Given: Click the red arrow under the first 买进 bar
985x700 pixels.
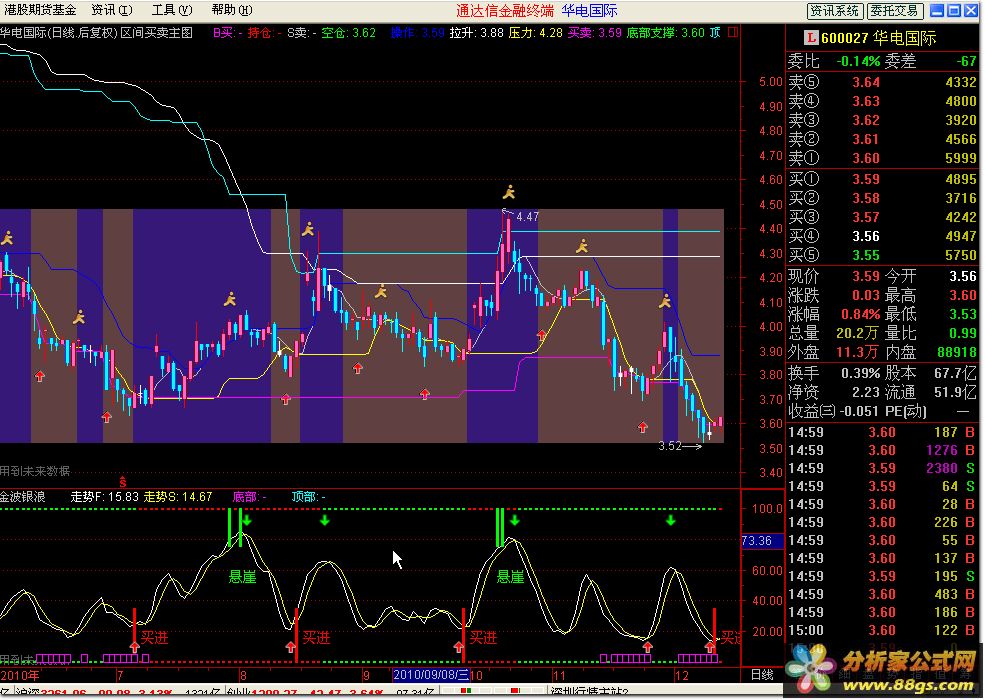Looking at the screenshot, I should pos(134,646).
